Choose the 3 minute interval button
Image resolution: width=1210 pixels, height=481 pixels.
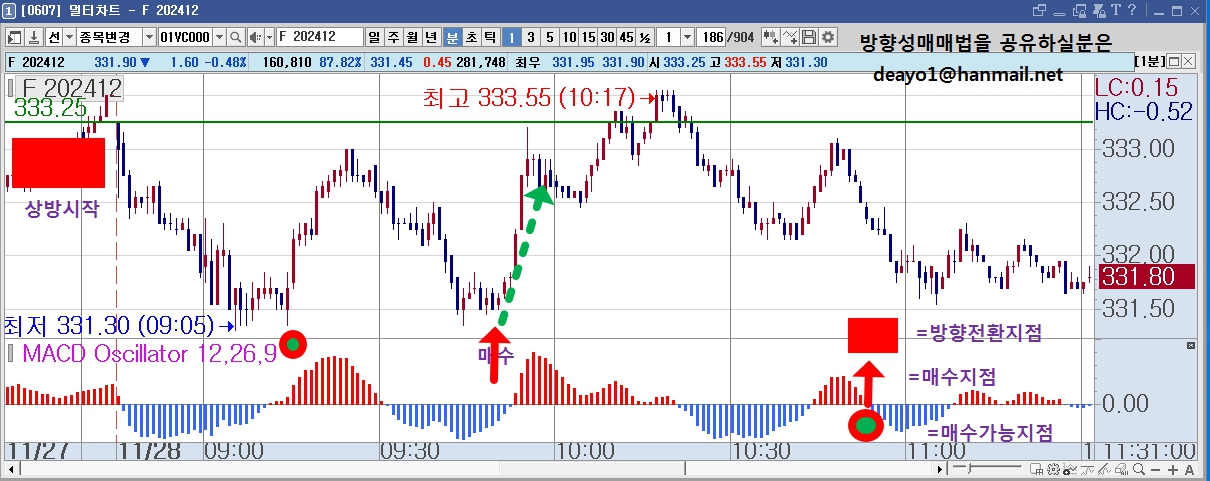coord(530,37)
